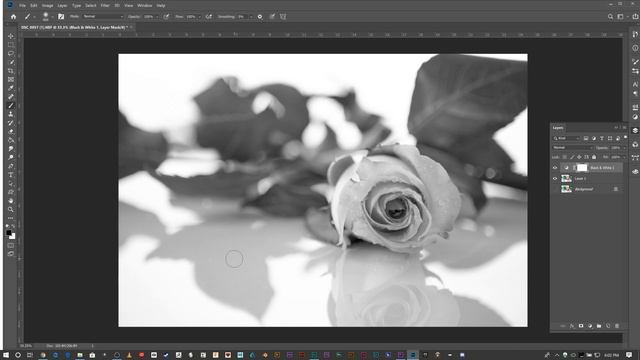Set the foreground color swatch

[9, 233]
